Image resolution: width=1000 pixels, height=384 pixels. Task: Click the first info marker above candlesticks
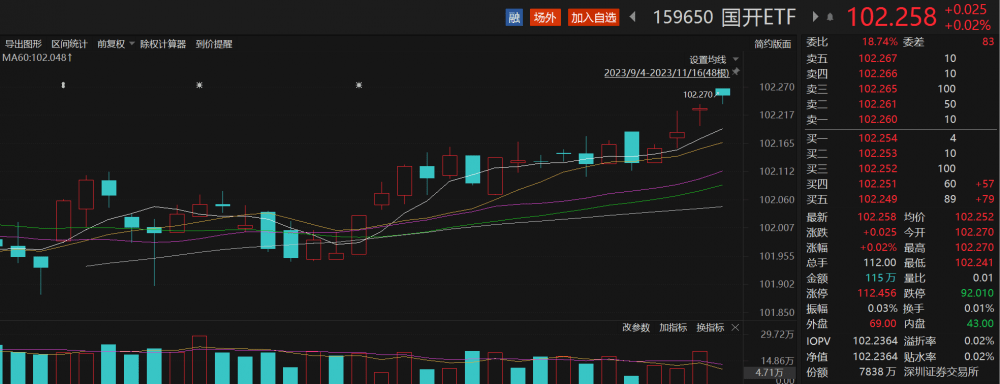click(62, 84)
